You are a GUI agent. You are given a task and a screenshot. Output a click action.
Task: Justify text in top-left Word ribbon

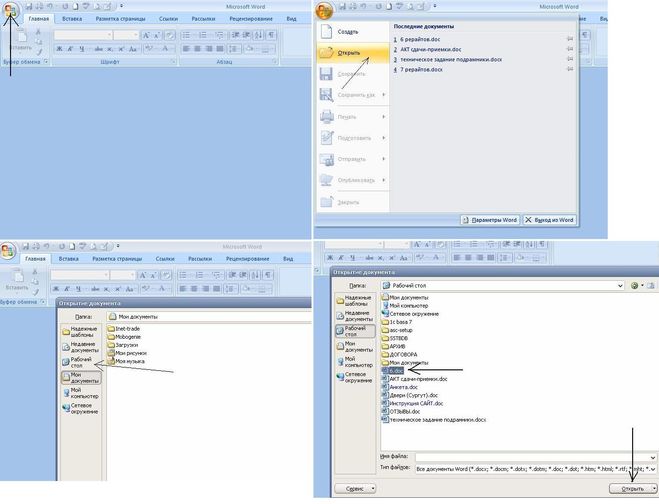(219, 49)
